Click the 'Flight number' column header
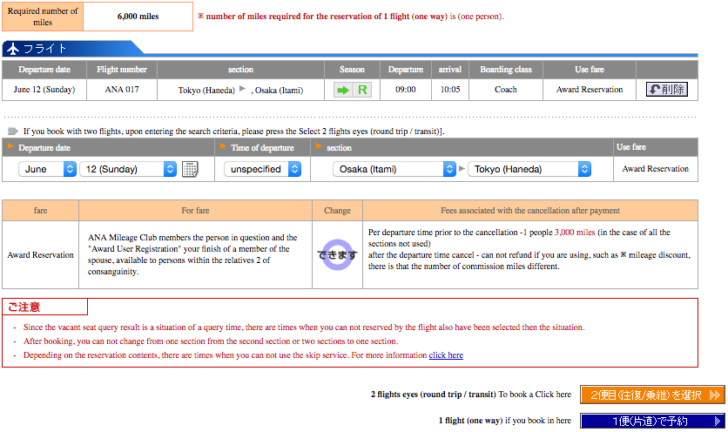This screenshot has height=432, width=728. (122, 69)
